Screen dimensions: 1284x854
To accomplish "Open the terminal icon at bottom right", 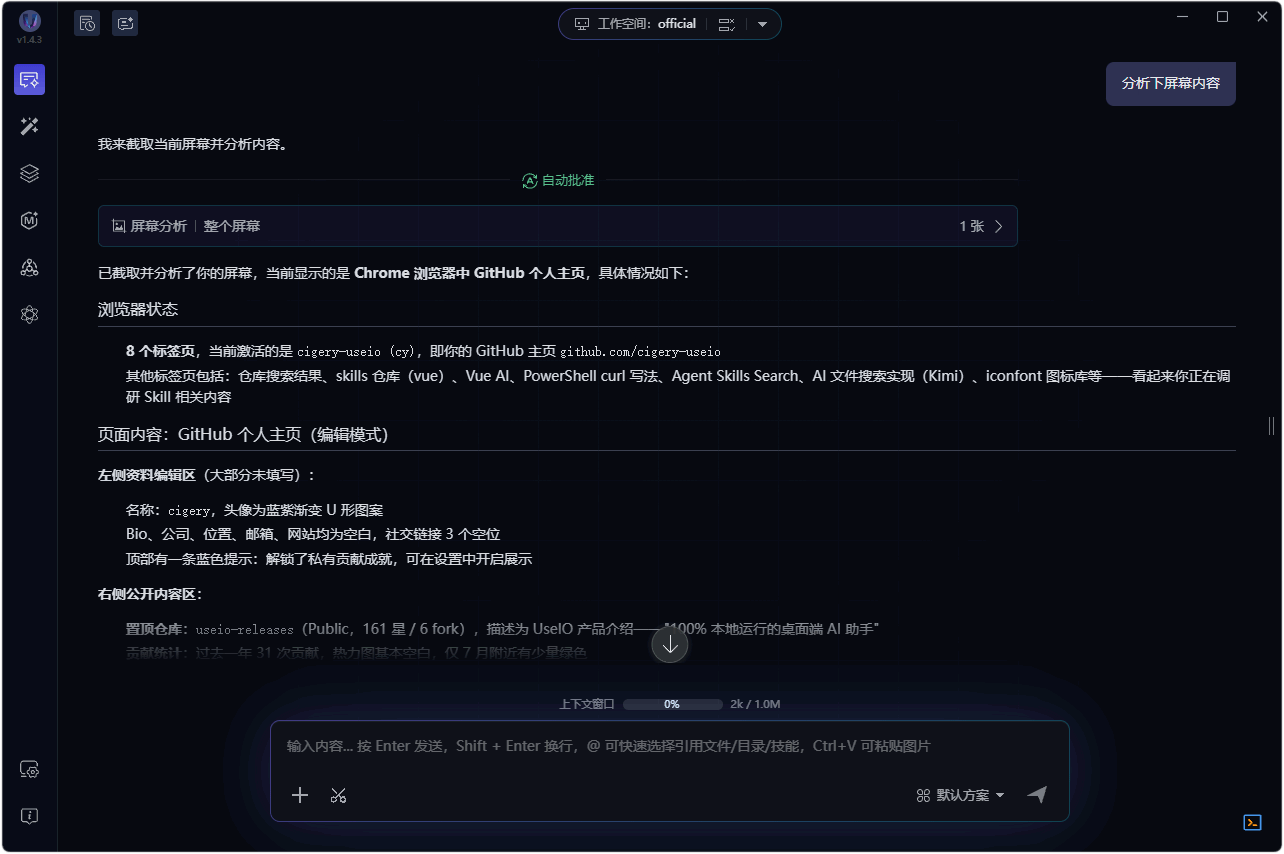I will click(x=1252, y=822).
